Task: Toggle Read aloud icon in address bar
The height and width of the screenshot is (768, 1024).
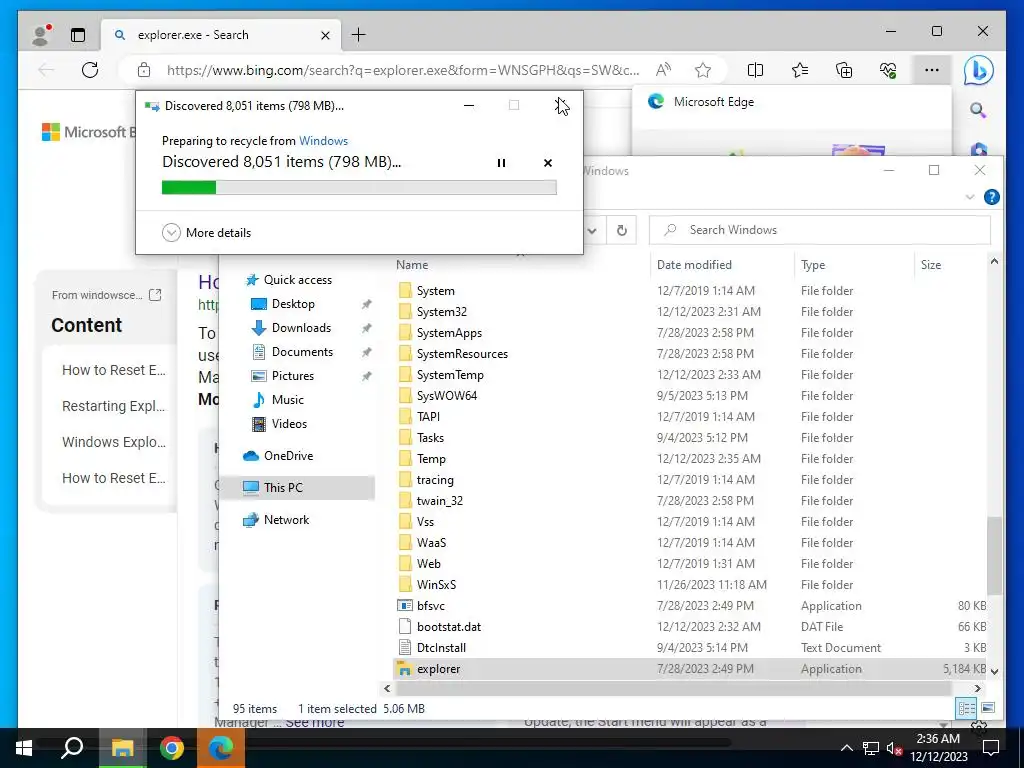Action: [x=663, y=70]
